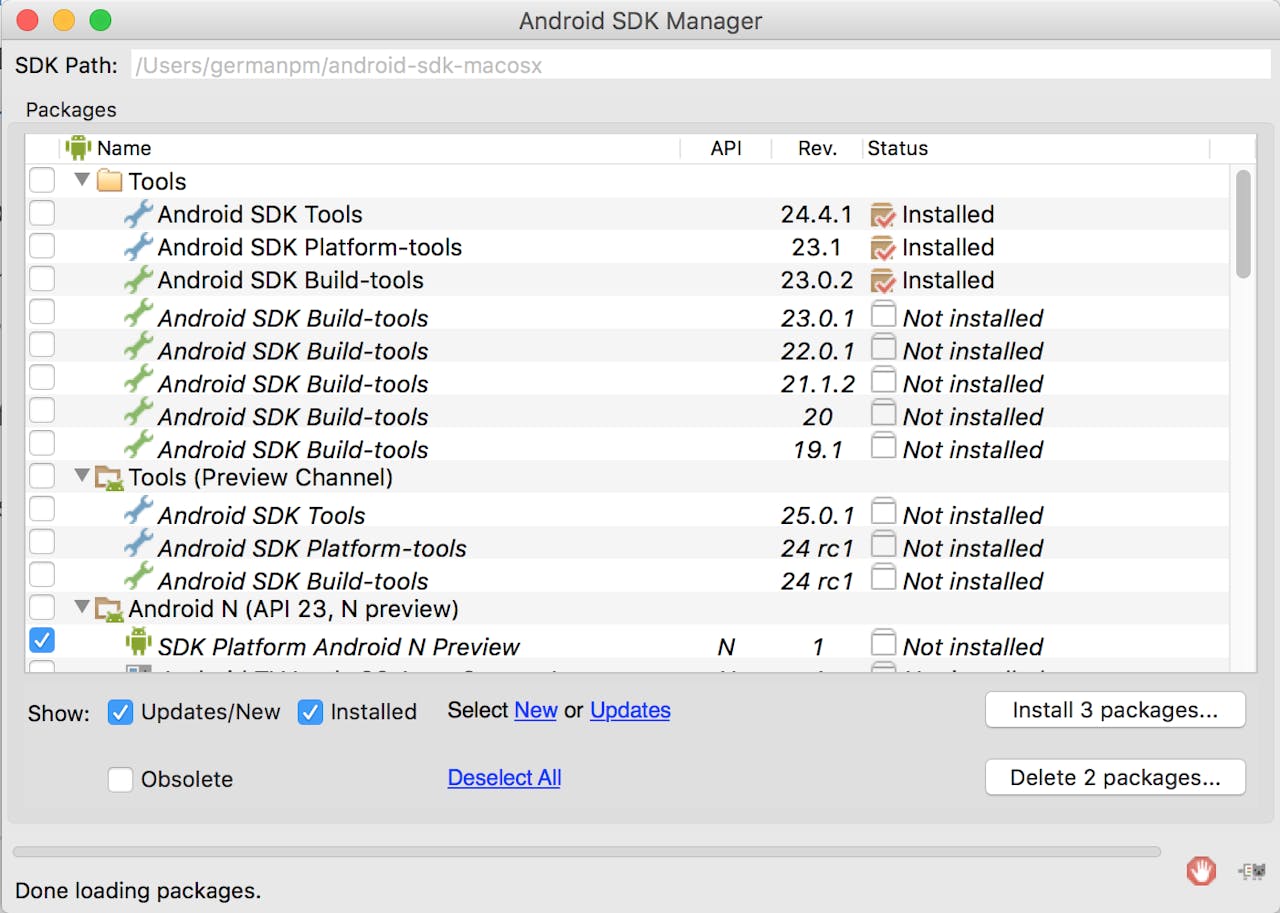Image resolution: width=1280 pixels, height=913 pixels.
Task: Click the Rev. column header
Action: point(817,148)
